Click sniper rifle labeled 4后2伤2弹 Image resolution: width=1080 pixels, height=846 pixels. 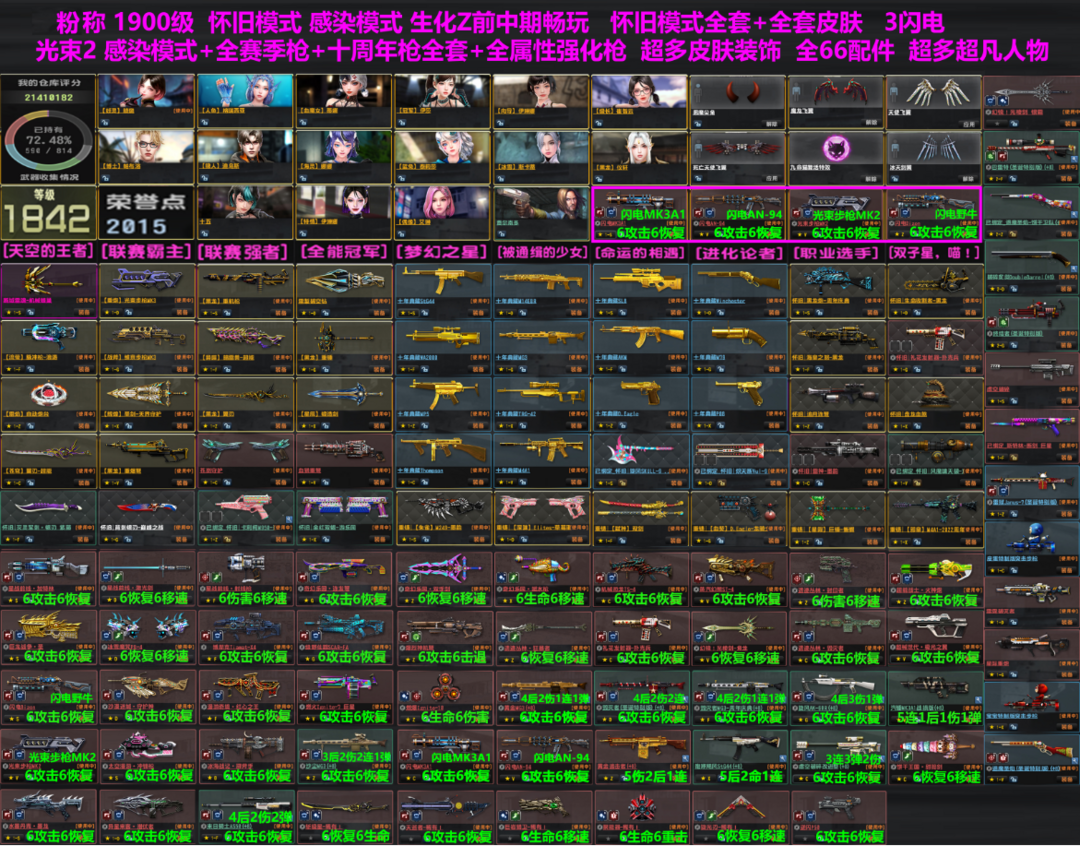point(245,817)
